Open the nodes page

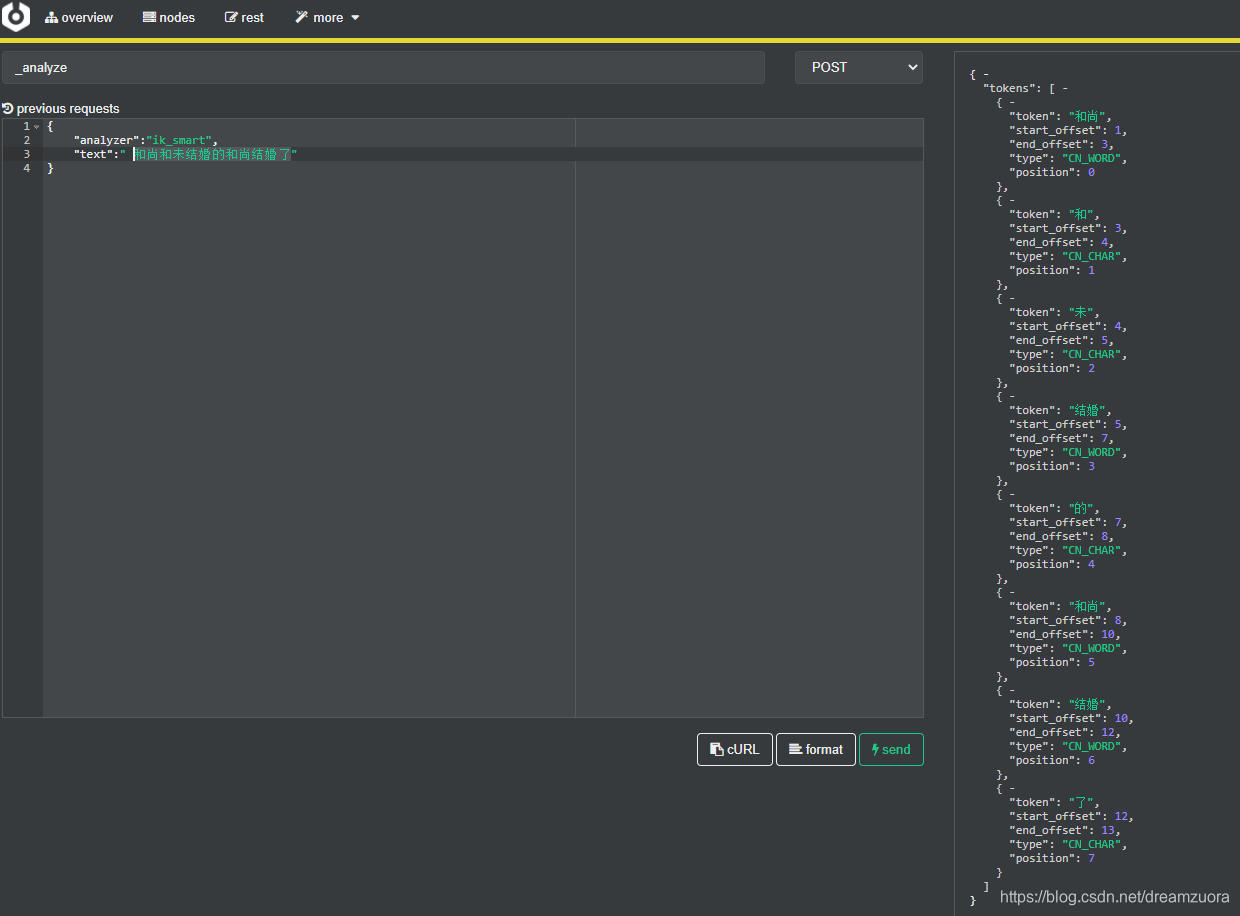169,18
